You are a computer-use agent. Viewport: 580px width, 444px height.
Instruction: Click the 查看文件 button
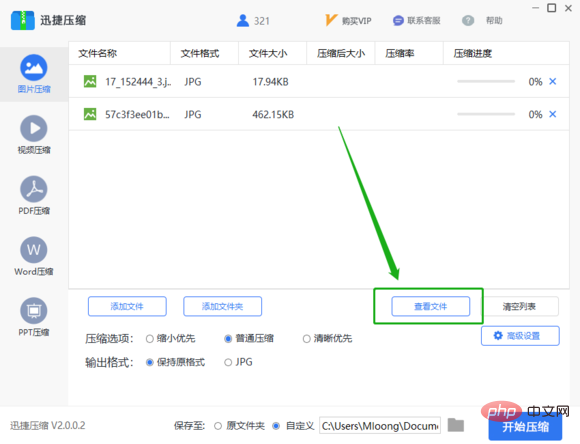(431, 306)
